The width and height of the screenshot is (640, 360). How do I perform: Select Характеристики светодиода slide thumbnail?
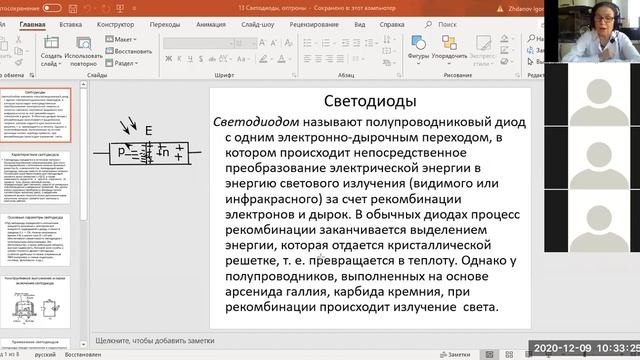36,178
